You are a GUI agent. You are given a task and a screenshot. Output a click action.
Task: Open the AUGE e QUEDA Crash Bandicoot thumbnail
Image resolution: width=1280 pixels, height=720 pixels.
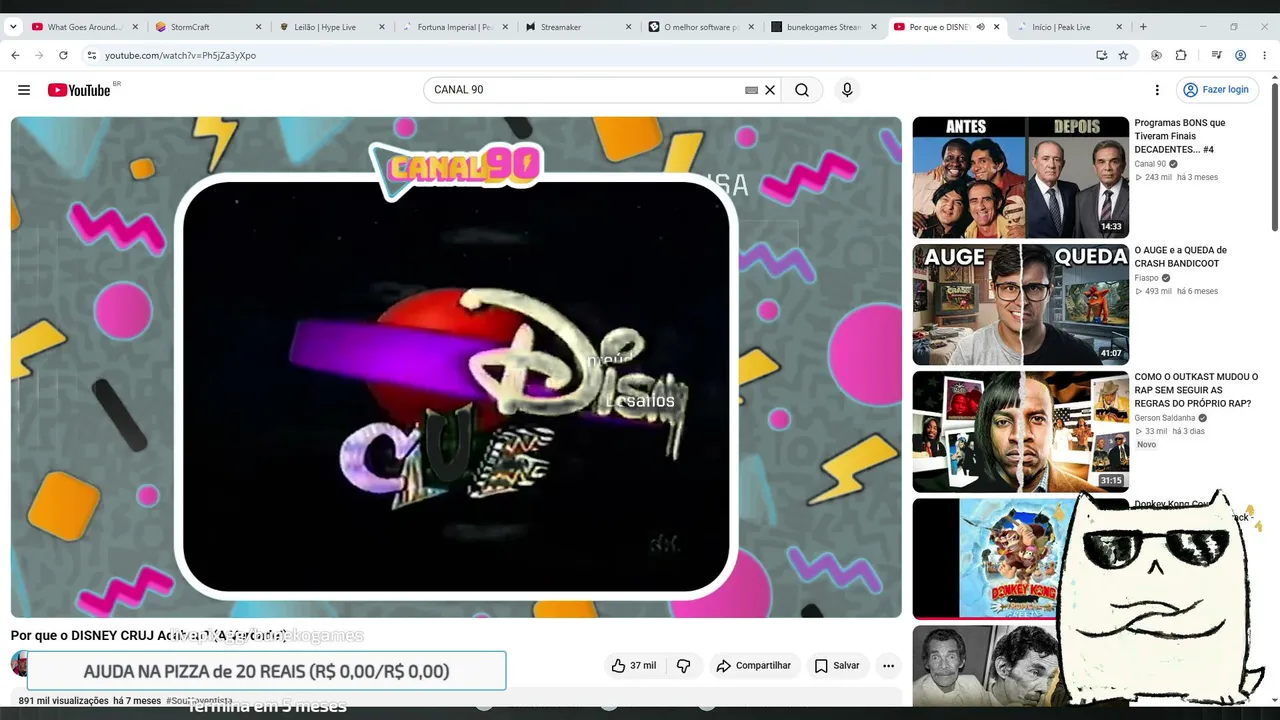(x=1020, y=304)
